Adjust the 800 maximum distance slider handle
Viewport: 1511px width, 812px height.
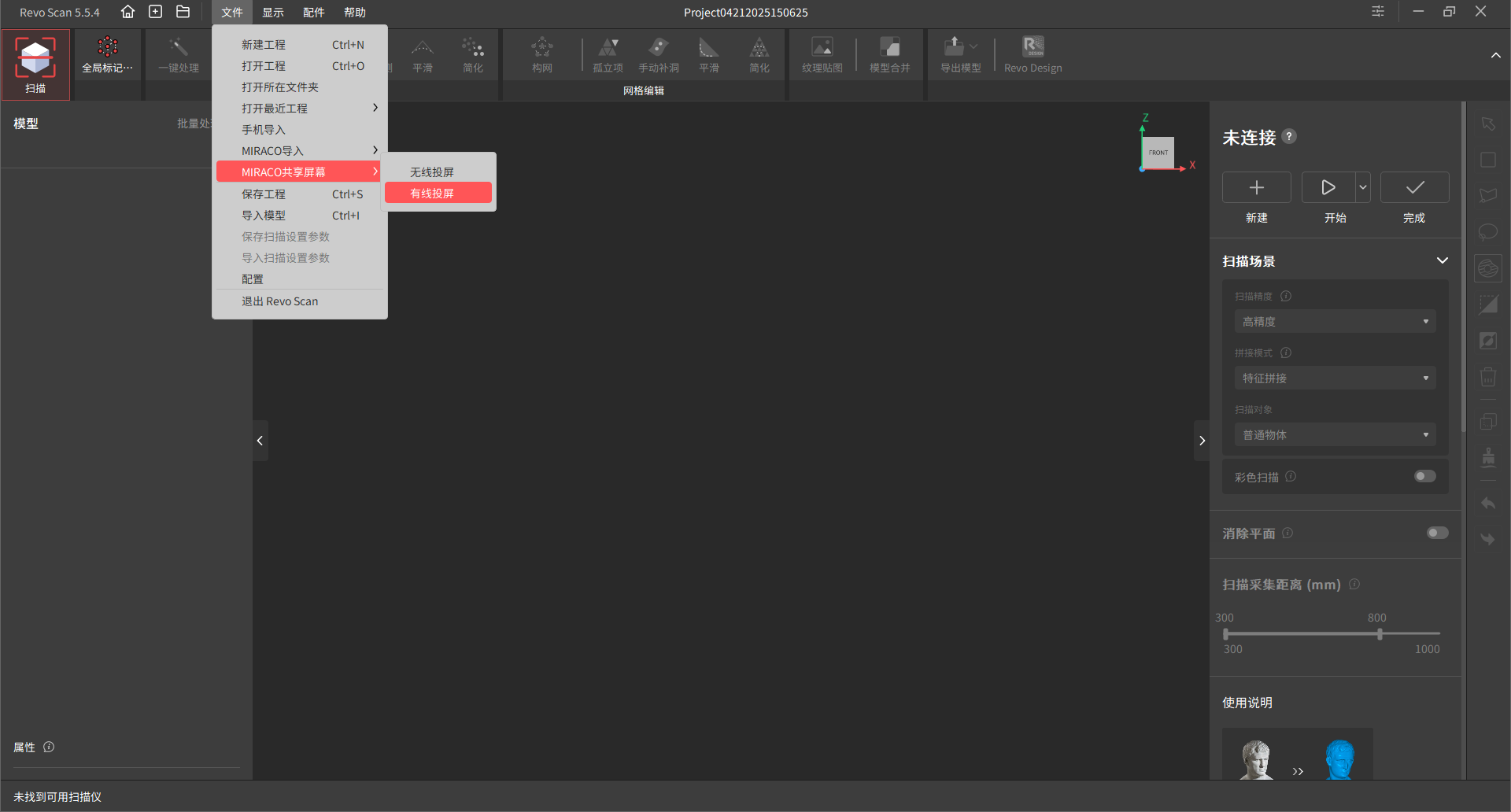pos(1380,633)
